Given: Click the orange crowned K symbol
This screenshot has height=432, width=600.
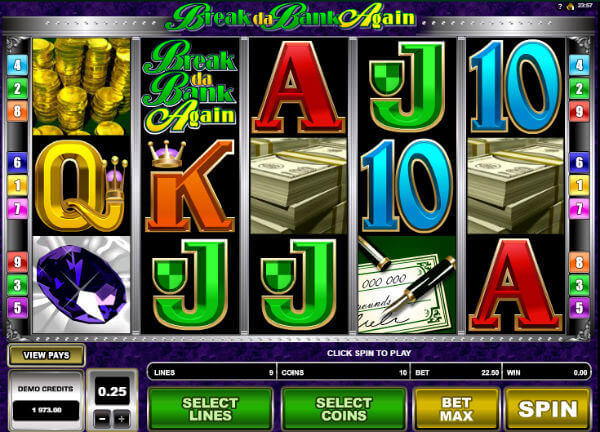Looking at the screenshot, I should pyautogui.click(x=190, y=186).
